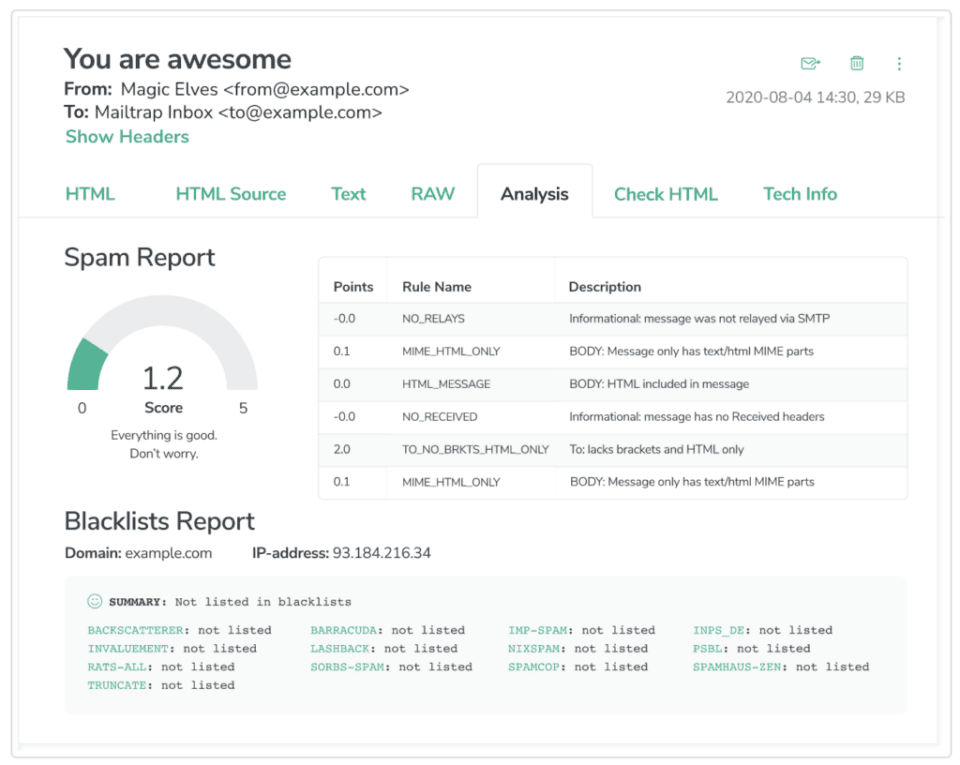Image resolution: width=960 pixels, height=765 pixels.
Task: Select the currently active Analysis tab
Action: pos(535,194)
